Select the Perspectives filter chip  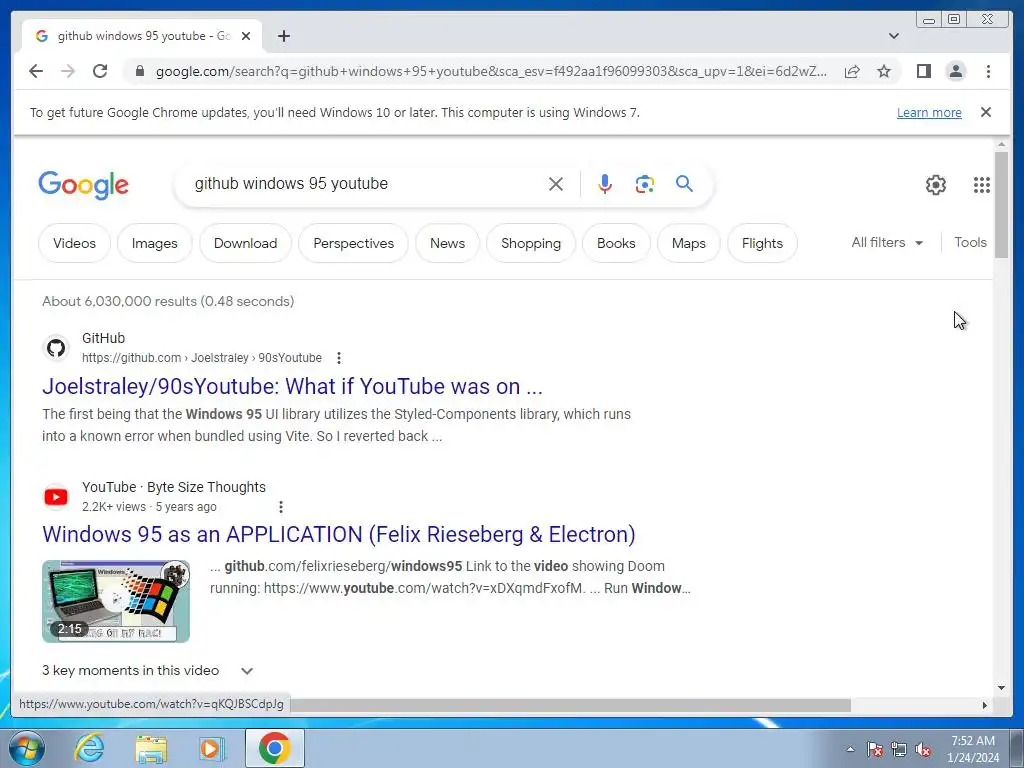pos(353,243)
